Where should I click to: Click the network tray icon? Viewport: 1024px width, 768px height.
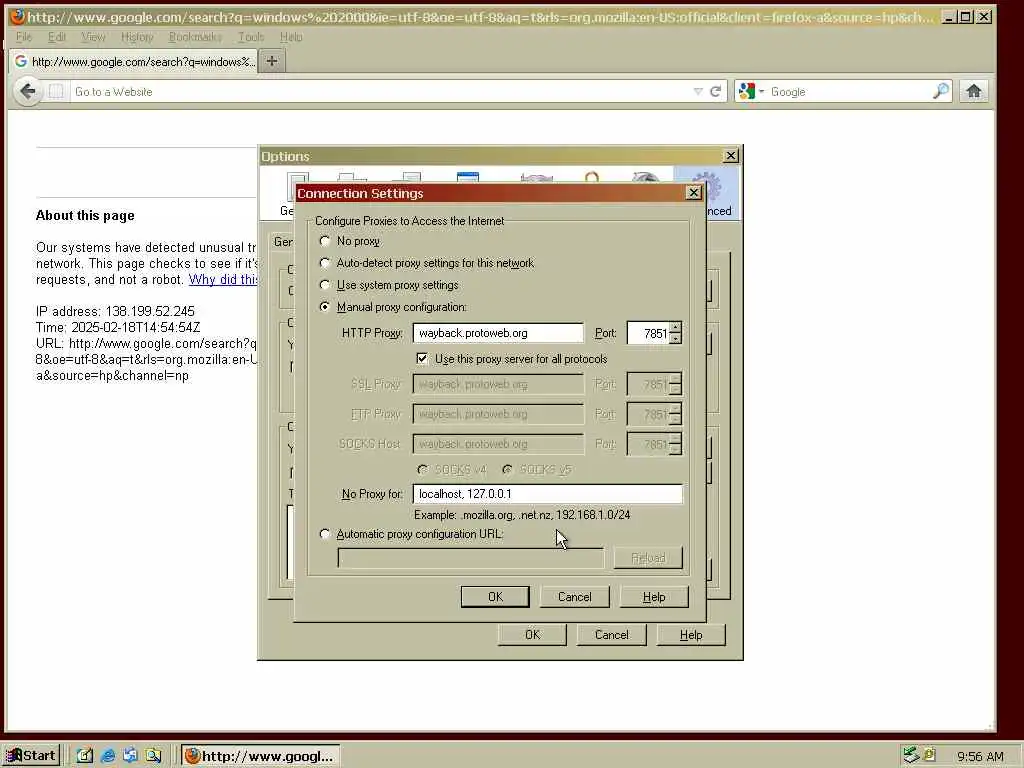[x=910, y=755]
